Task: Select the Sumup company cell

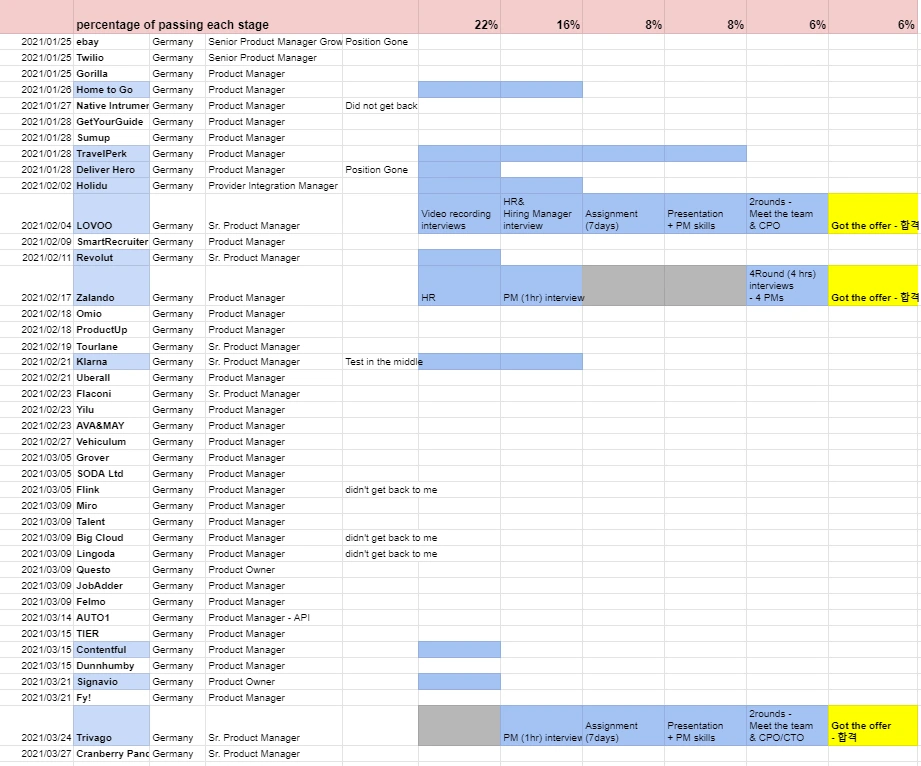Action: pos(112,137)
